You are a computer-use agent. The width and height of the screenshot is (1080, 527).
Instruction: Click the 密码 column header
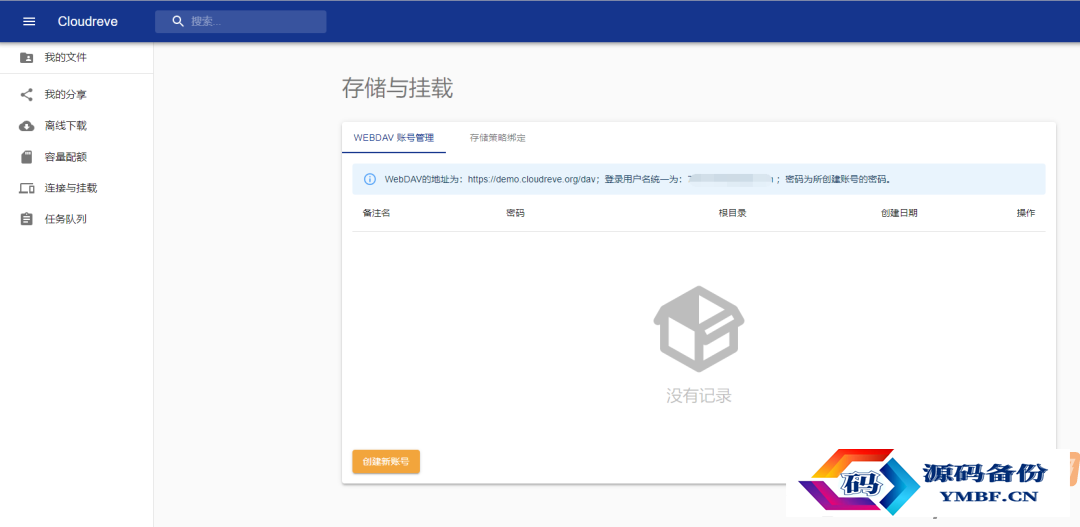click(x=515, y=213)
